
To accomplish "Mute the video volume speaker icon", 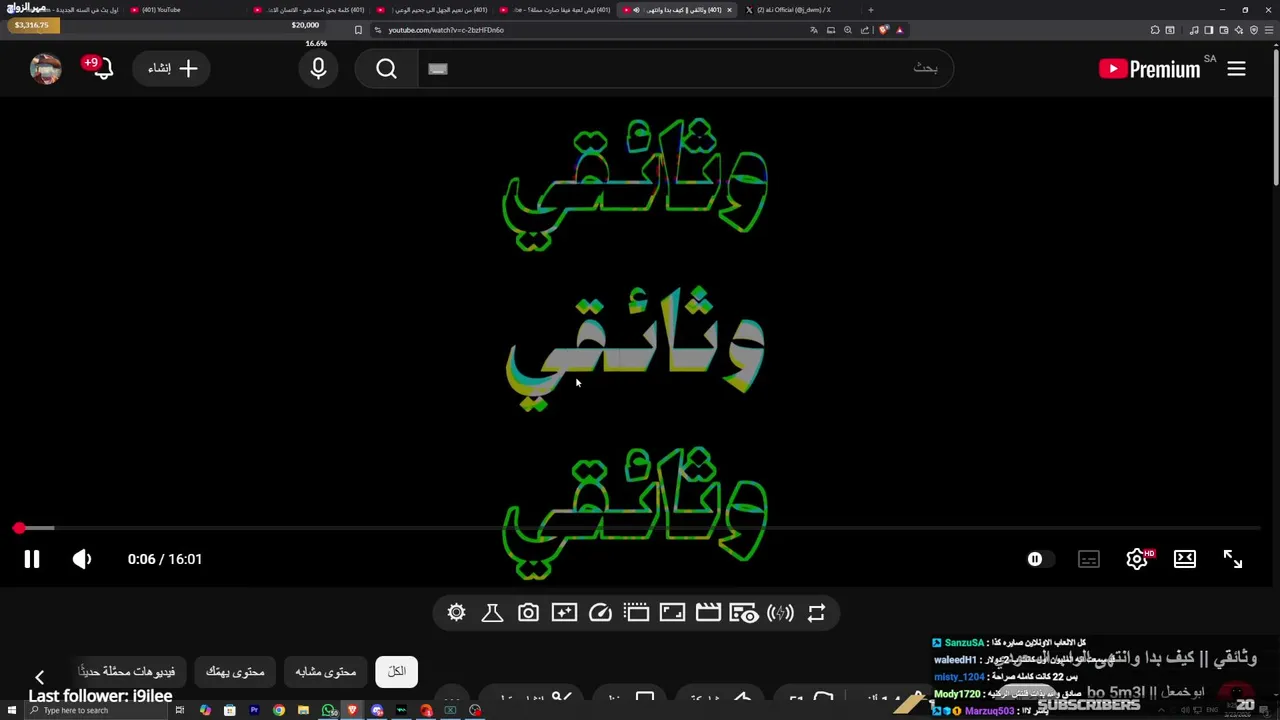I will point(82,559).
